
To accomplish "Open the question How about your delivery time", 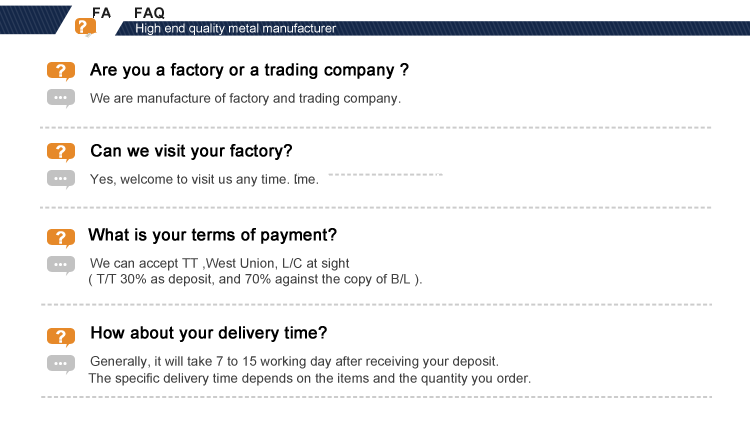I will [x=209, y=333].
